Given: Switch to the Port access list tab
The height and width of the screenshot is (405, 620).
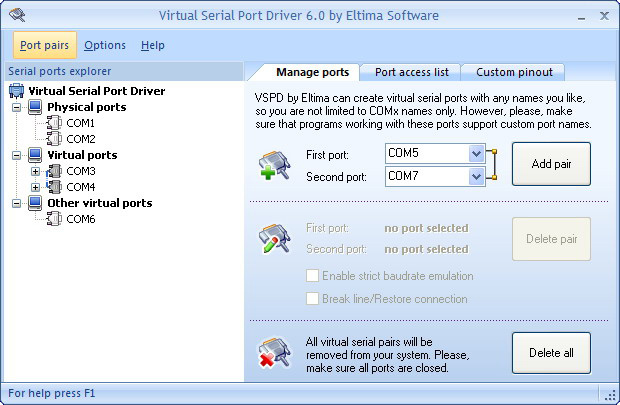Looking at the screenshot, I should (412, 72).
